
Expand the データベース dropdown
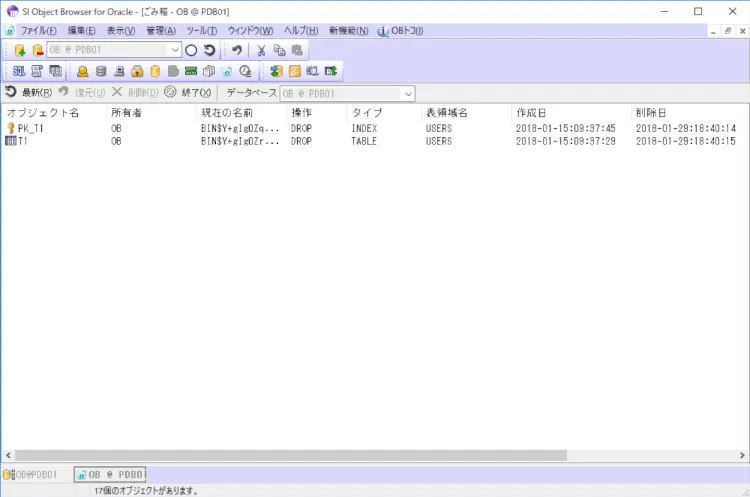click(x=408, y=94)
